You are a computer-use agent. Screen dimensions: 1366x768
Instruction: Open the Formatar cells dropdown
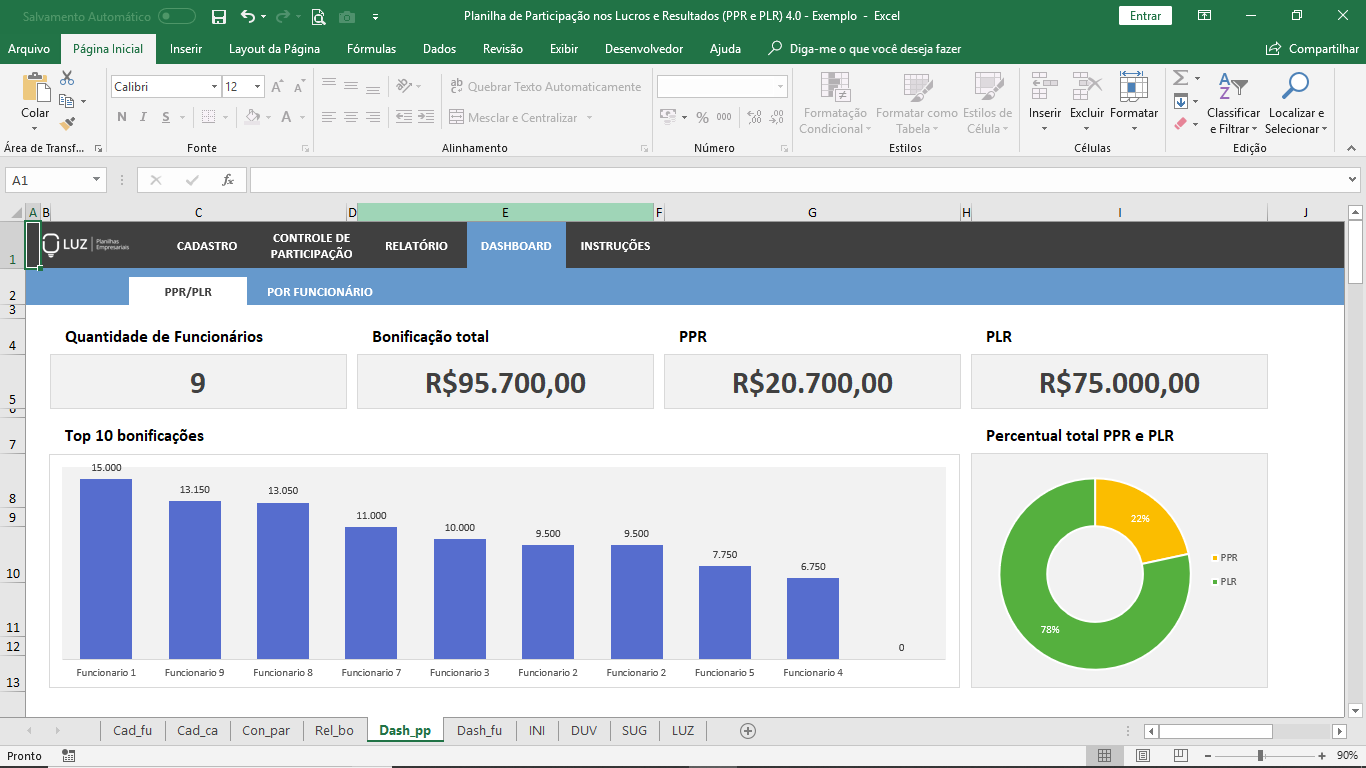coord(1134,103)
